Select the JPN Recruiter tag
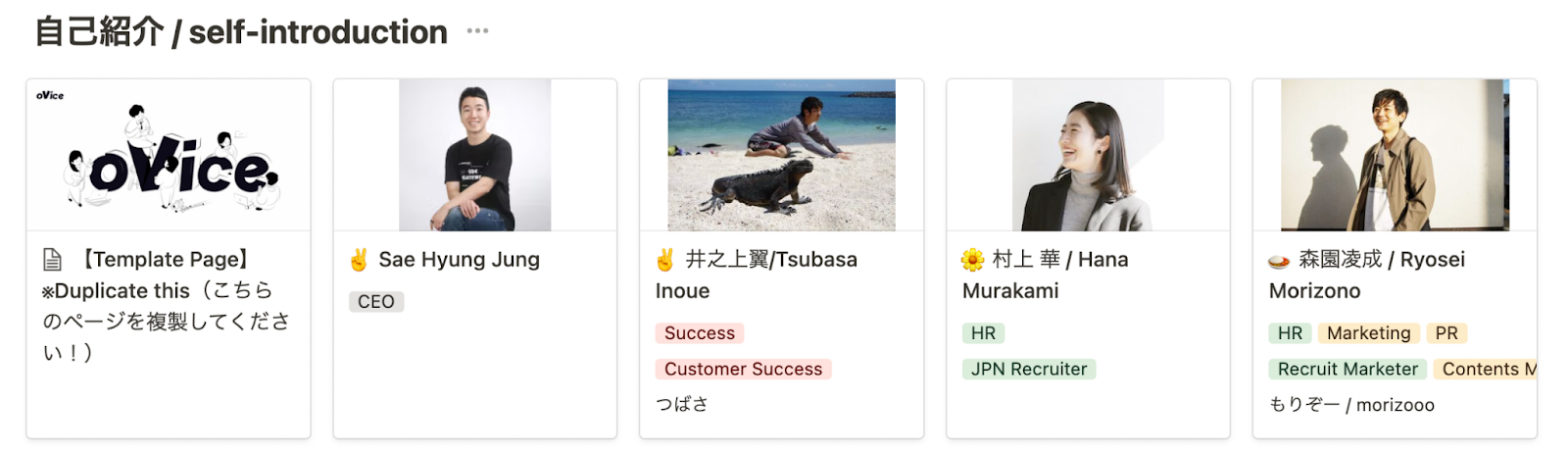This screenshot has width=1568, height=451. click(x=1029, y=369)
